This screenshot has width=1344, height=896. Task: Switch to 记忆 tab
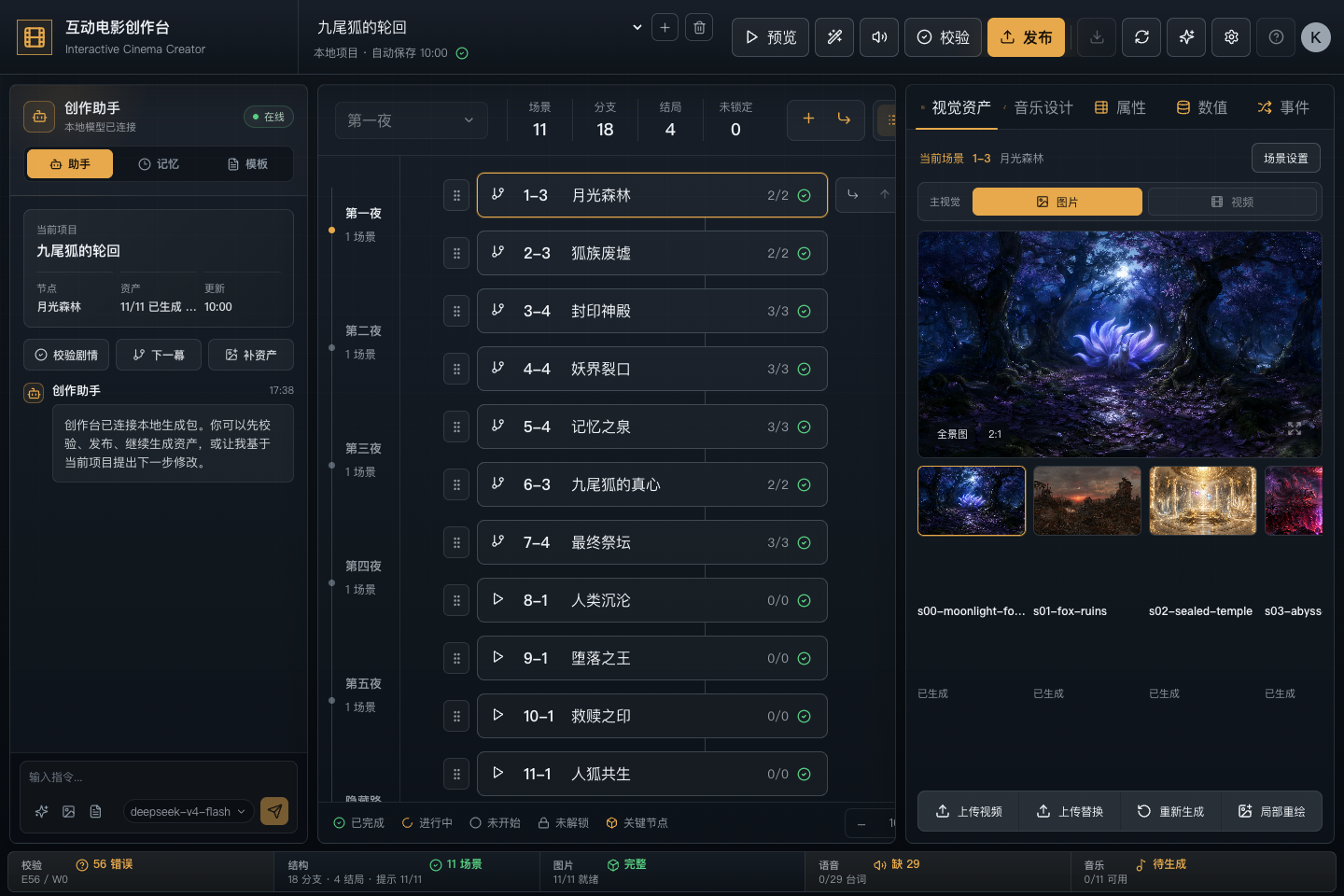pyautogui.click(x=159, y=164)
